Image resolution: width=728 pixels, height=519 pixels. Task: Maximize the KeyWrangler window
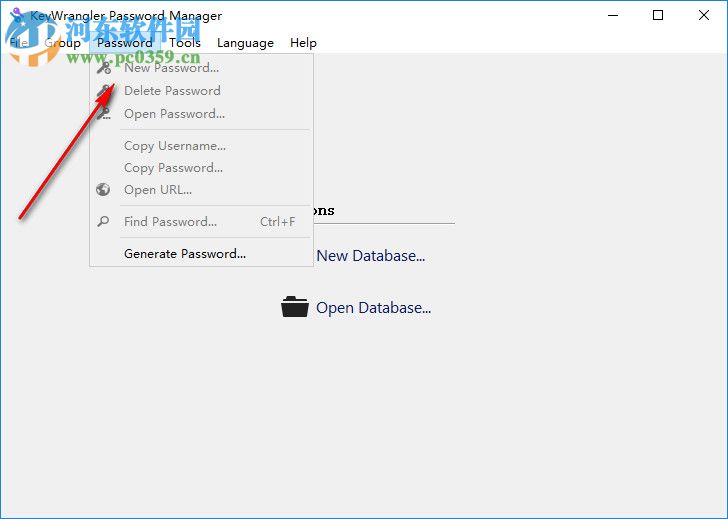click(657, 15)
